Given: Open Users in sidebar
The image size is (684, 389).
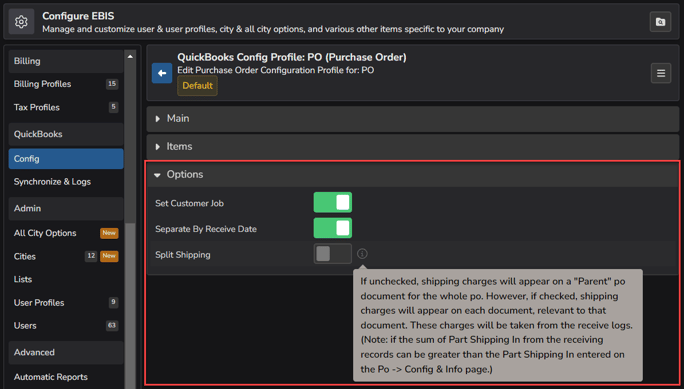Looking at the screenshot, I should pyautogui.click(x=66, y=326).
